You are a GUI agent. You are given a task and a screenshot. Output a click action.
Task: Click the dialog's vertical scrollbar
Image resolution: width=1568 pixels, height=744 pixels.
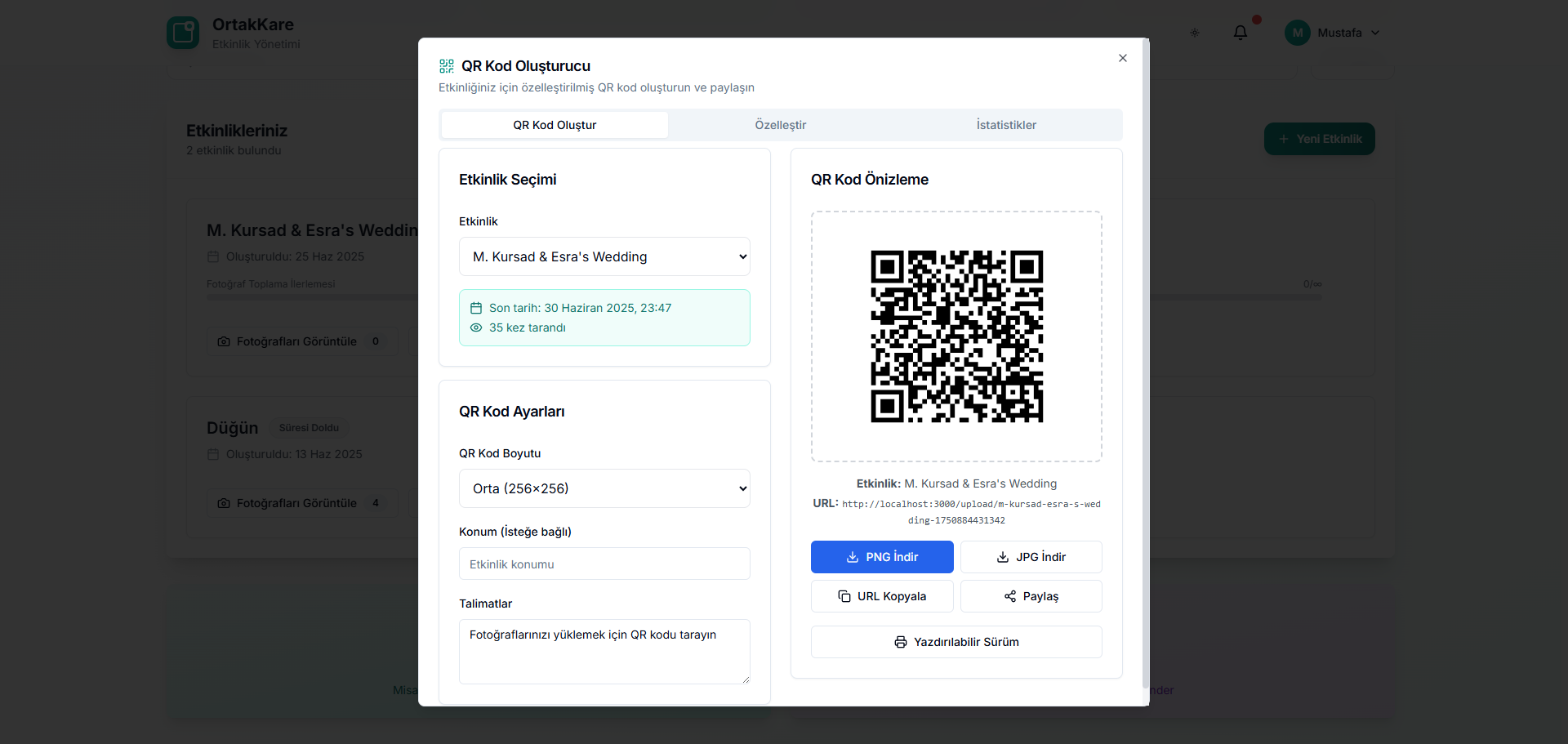pyautogui.click(x=1146, y=363)
